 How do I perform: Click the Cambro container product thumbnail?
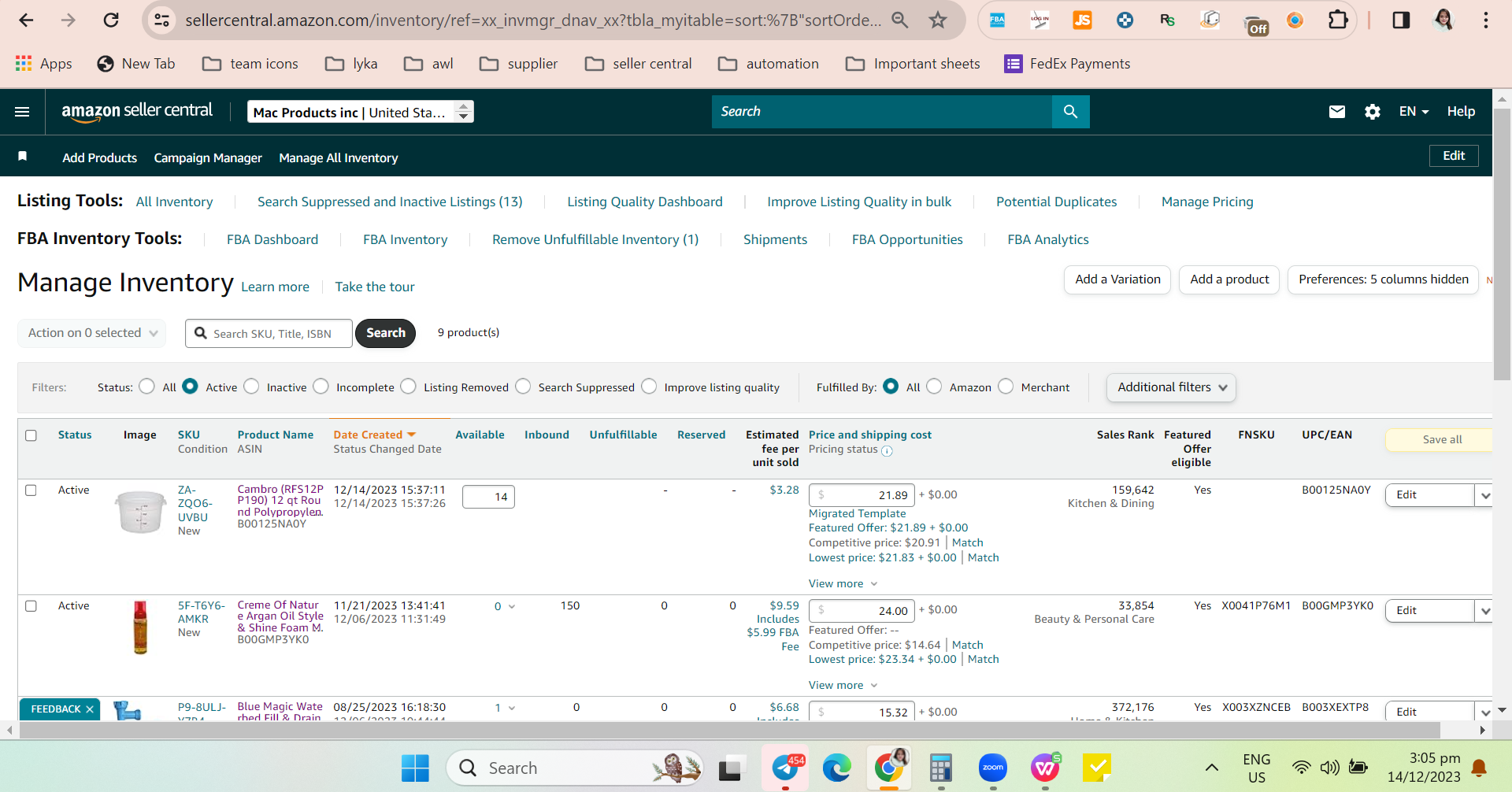(x=140, y=512)
